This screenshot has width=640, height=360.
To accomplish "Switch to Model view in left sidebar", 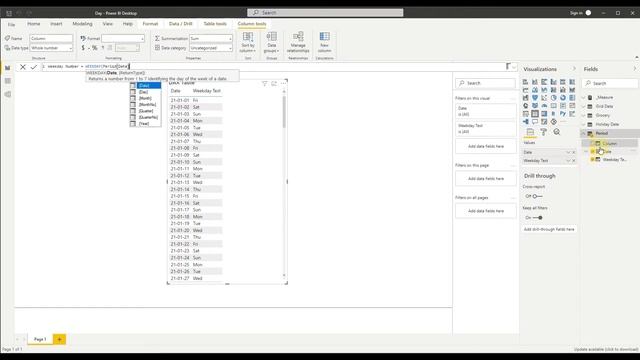I will 7,94.
